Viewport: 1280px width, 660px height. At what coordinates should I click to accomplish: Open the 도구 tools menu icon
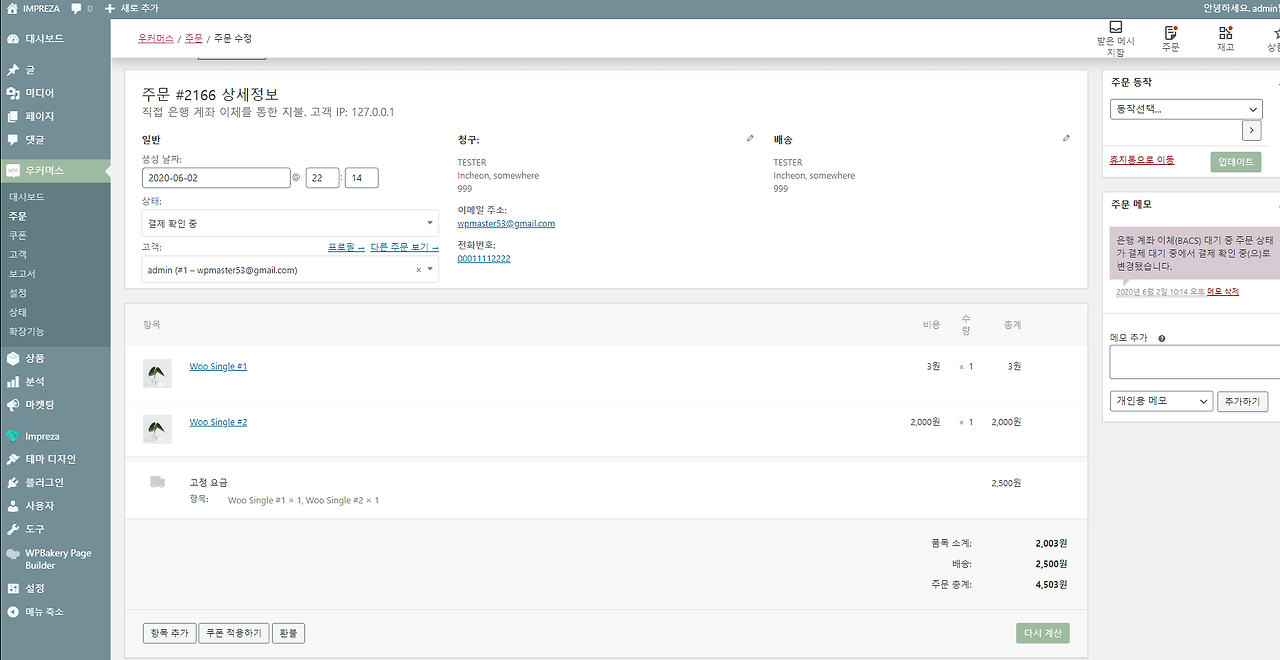tap(13, 529)
